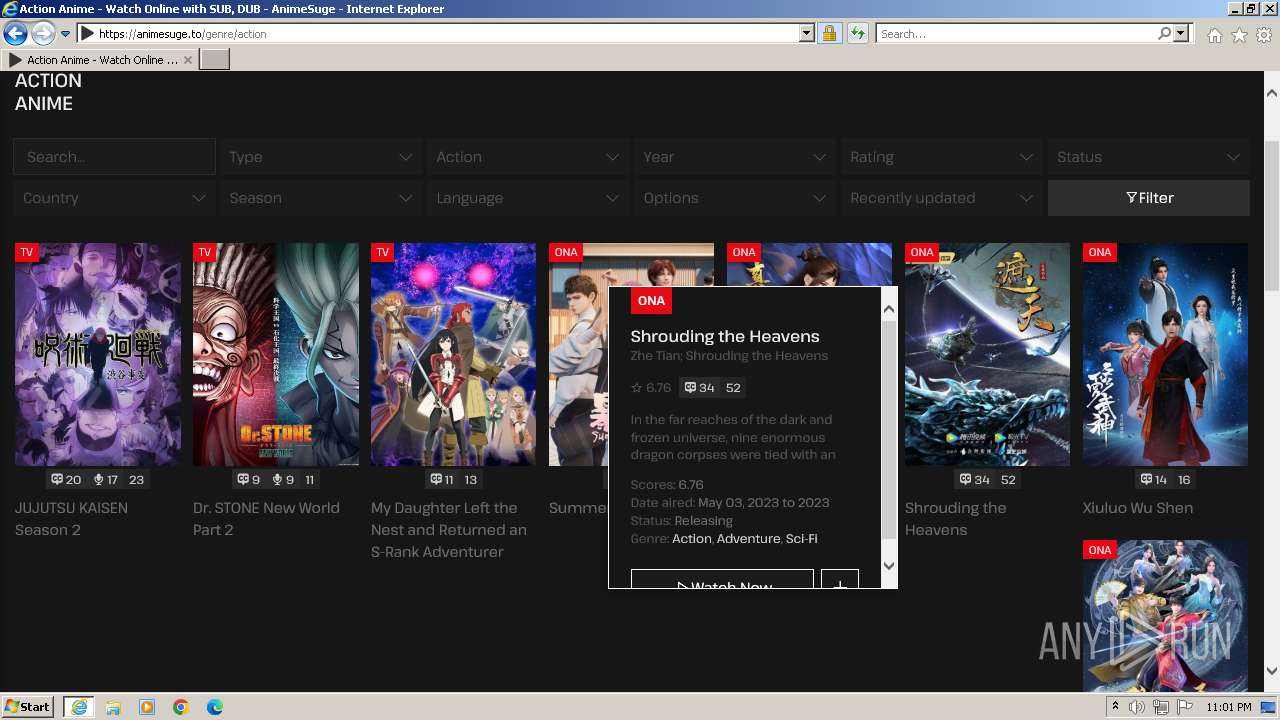Open the JUJUTSU KAISEN Season 2 poster
This screenshot has height=720, width=1280.
(97, 354)
